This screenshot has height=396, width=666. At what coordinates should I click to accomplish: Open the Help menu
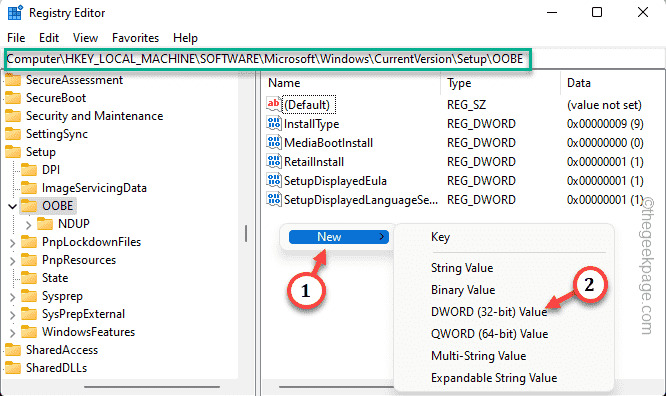[185, 38]
